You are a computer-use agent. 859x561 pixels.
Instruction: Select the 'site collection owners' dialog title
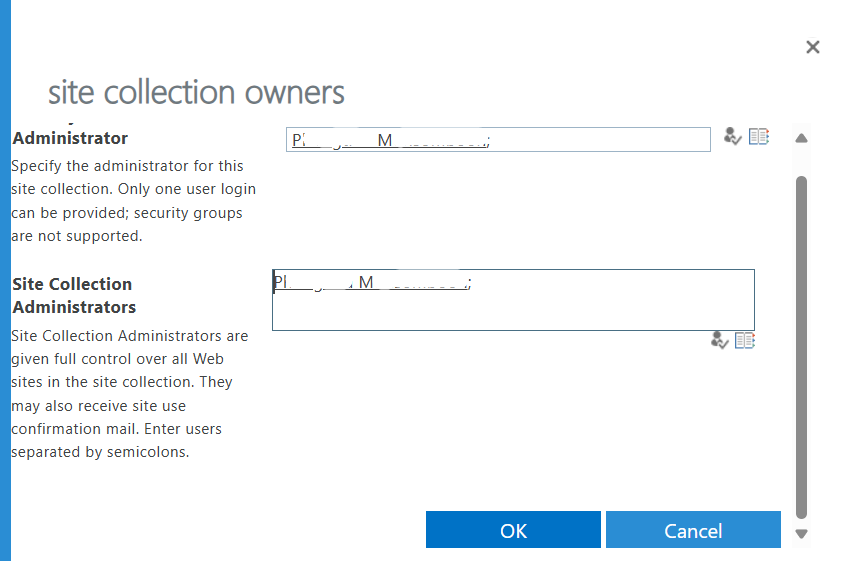pyautogui.click(x=196, y=92)
